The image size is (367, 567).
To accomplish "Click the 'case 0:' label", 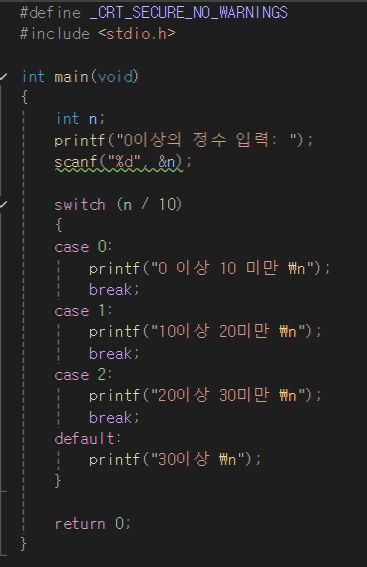I will (83, 247).
